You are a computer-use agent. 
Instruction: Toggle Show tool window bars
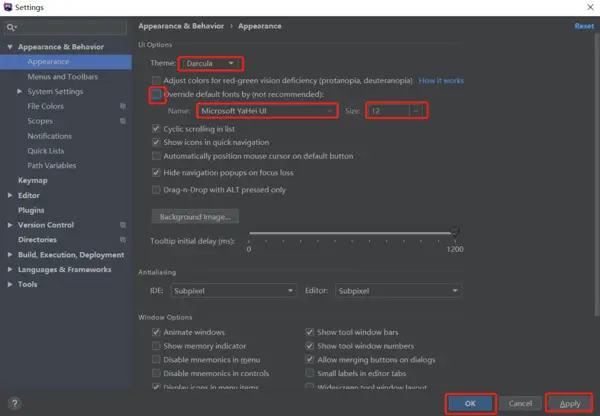point(310,332)
